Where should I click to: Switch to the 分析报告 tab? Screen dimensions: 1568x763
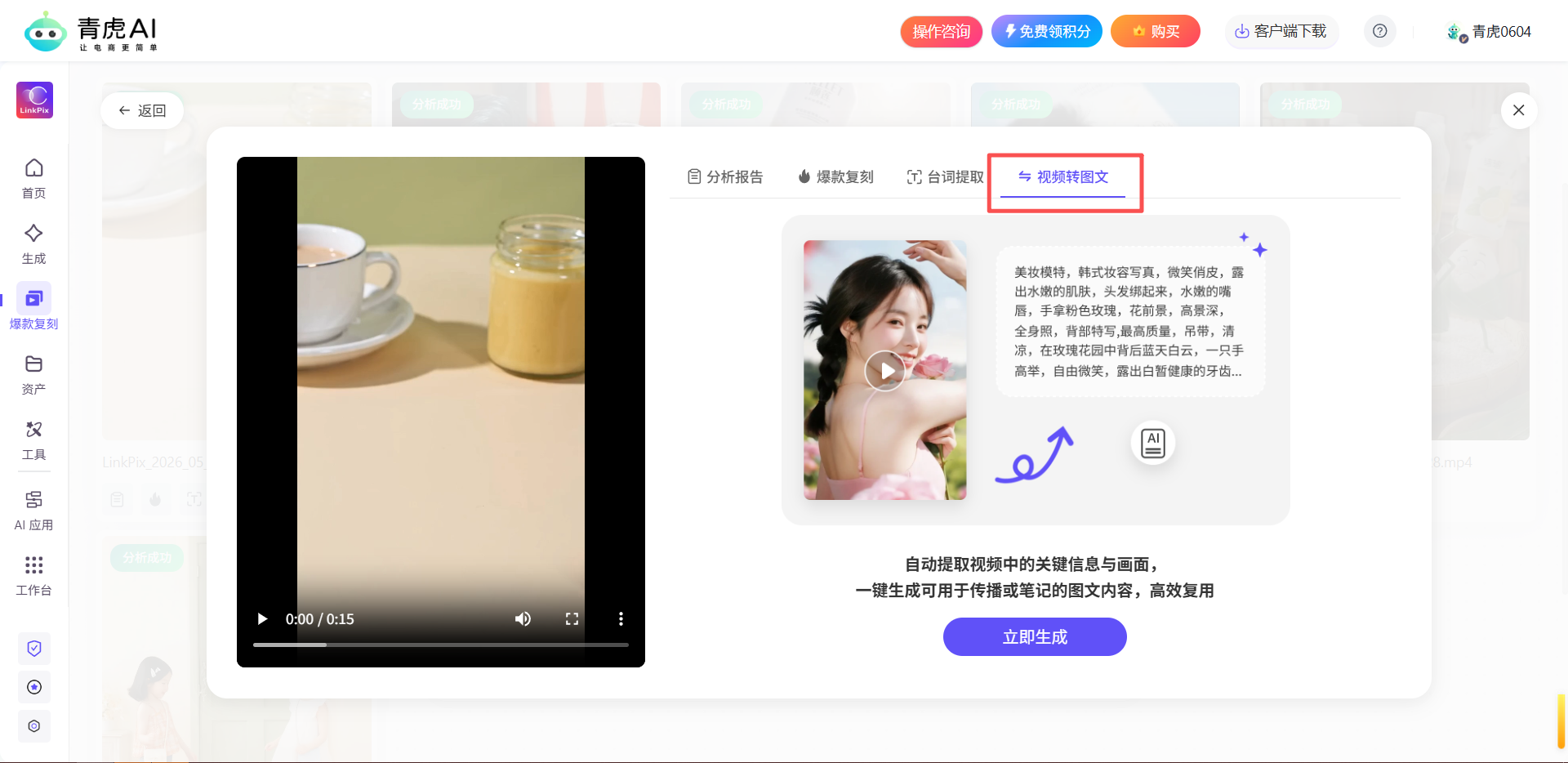(725, 176)
